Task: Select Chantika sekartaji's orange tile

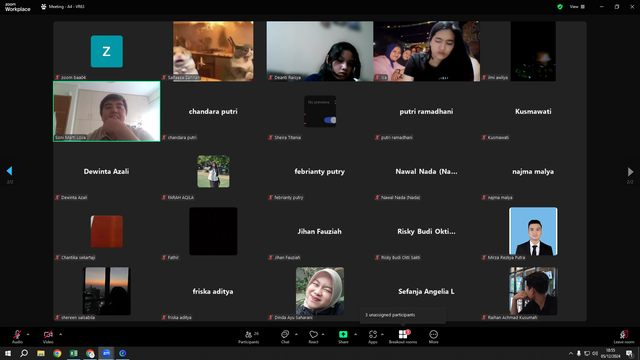Action: click(107, 231)
